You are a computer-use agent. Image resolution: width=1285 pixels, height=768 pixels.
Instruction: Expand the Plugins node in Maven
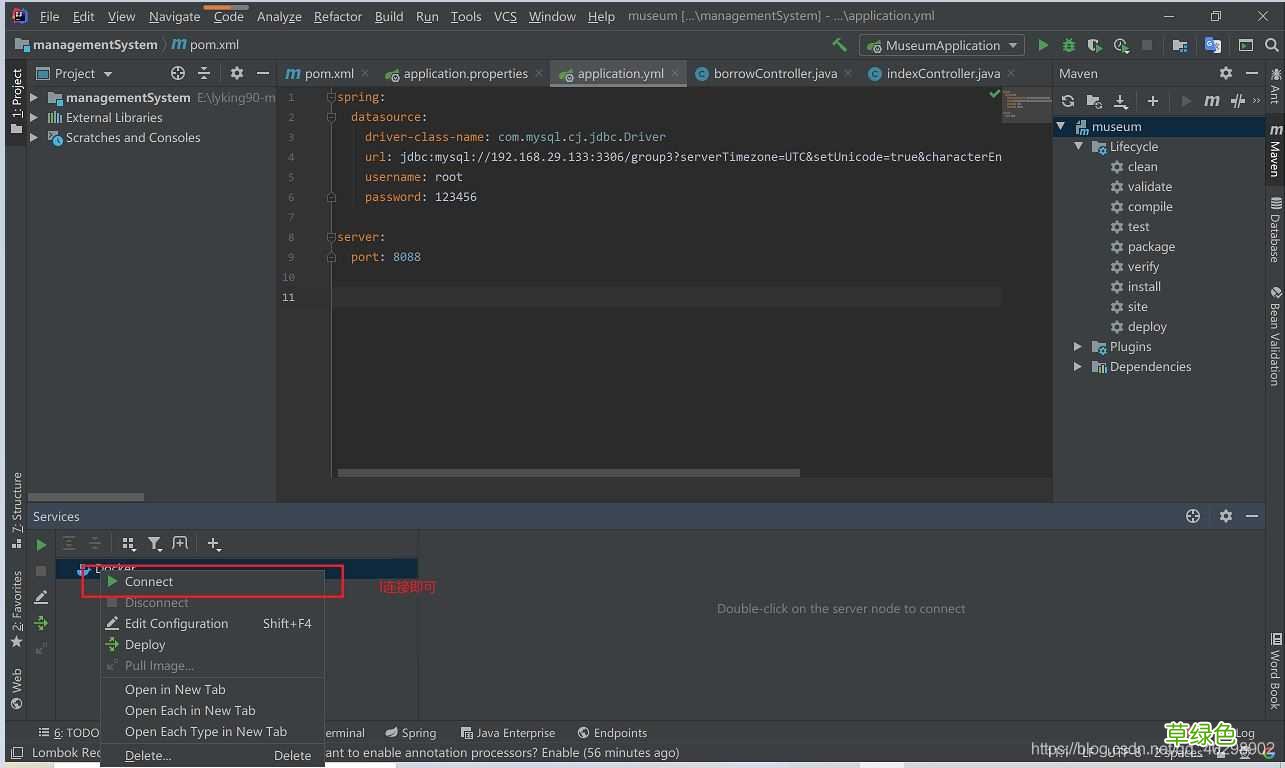(x=1078, y=346)
